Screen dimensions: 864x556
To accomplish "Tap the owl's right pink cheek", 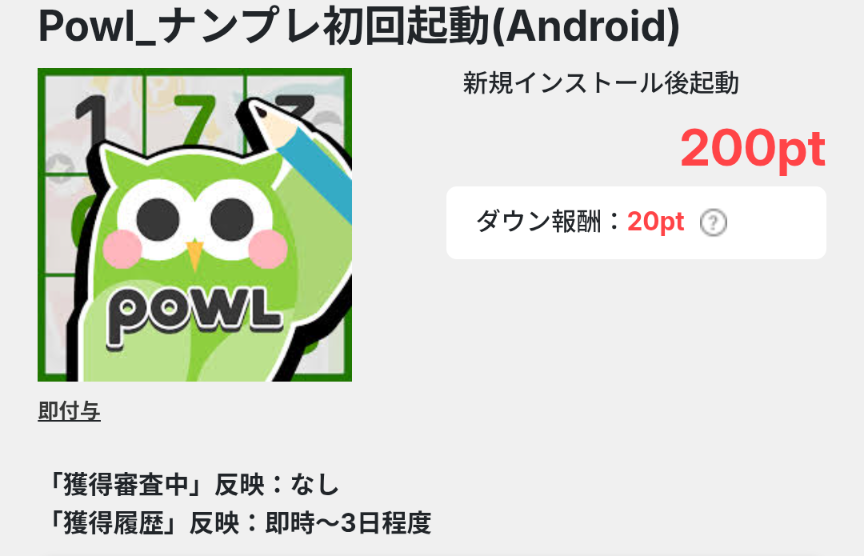I will [268, 249].
